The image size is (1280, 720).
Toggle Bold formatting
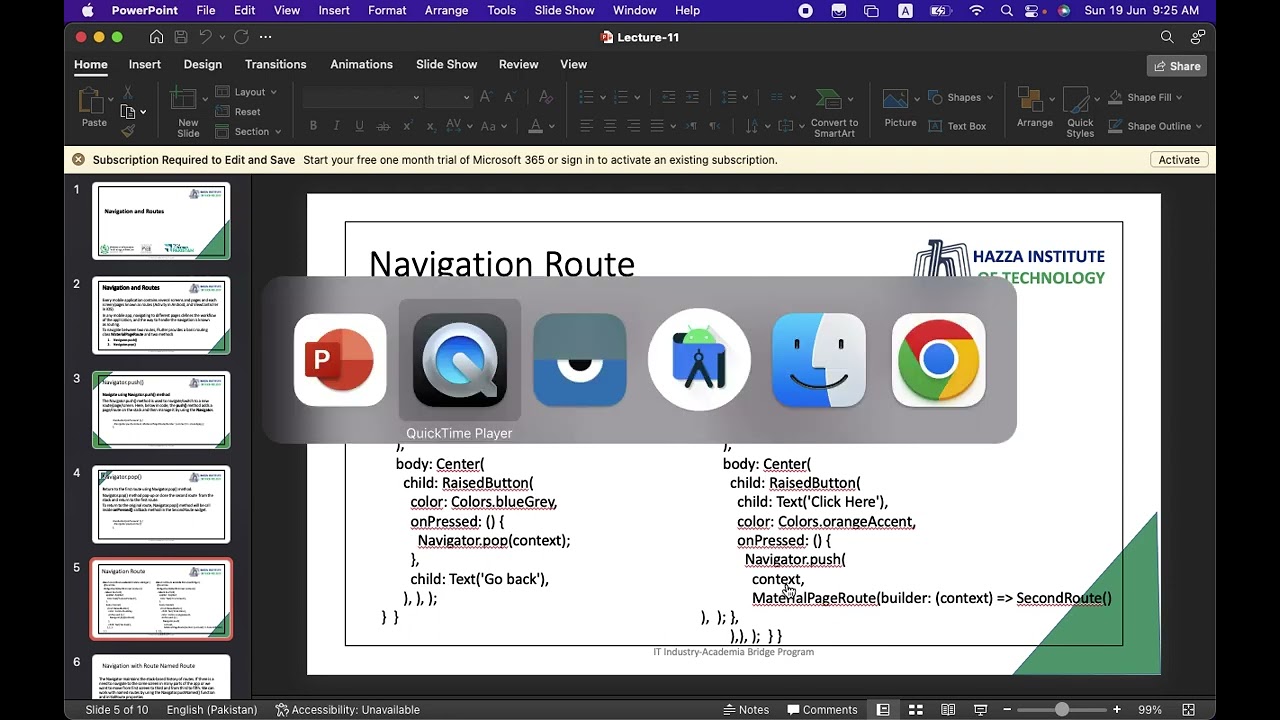313,126
